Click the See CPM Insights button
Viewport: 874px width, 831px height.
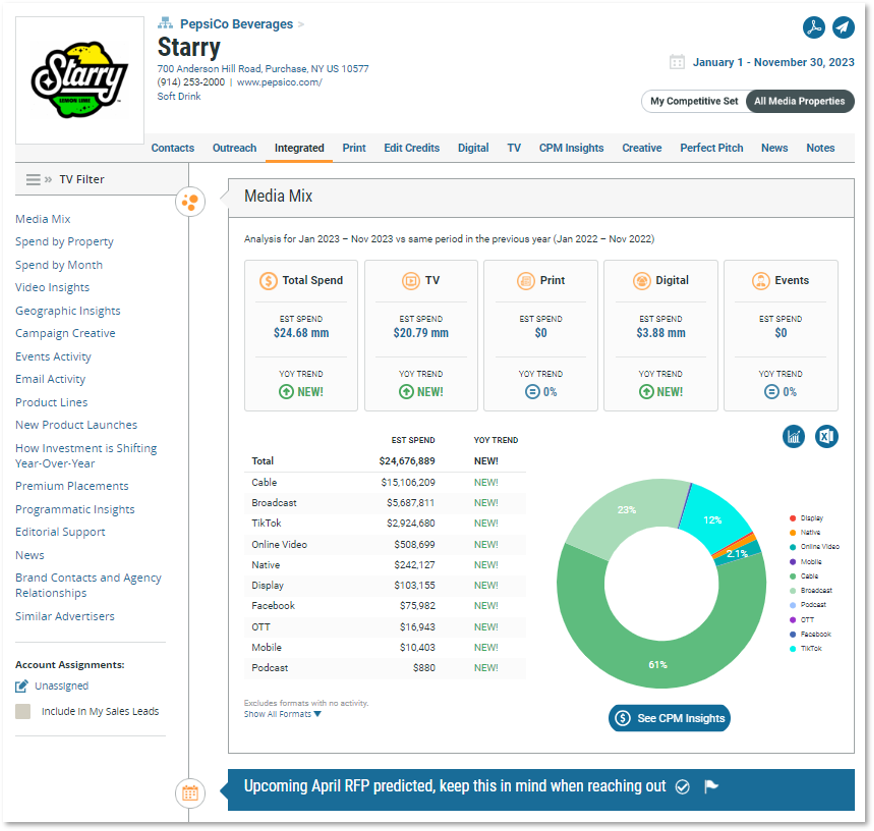(669, 718)
